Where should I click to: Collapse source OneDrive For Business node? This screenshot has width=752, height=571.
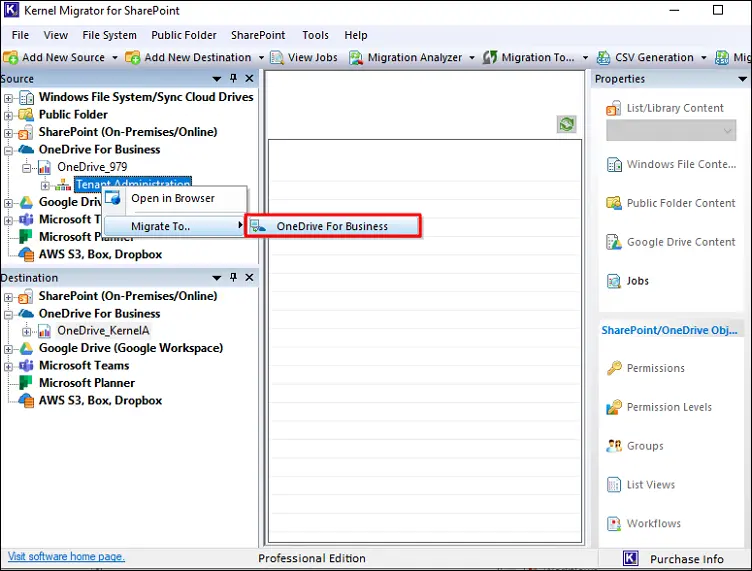click(x=8, y=151)
